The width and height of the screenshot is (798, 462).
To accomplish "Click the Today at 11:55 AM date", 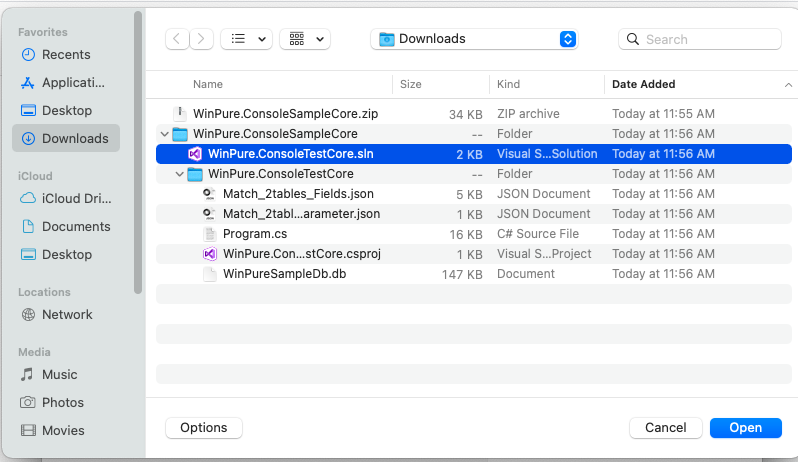I will pyautogui.click(x=663, y=113).
